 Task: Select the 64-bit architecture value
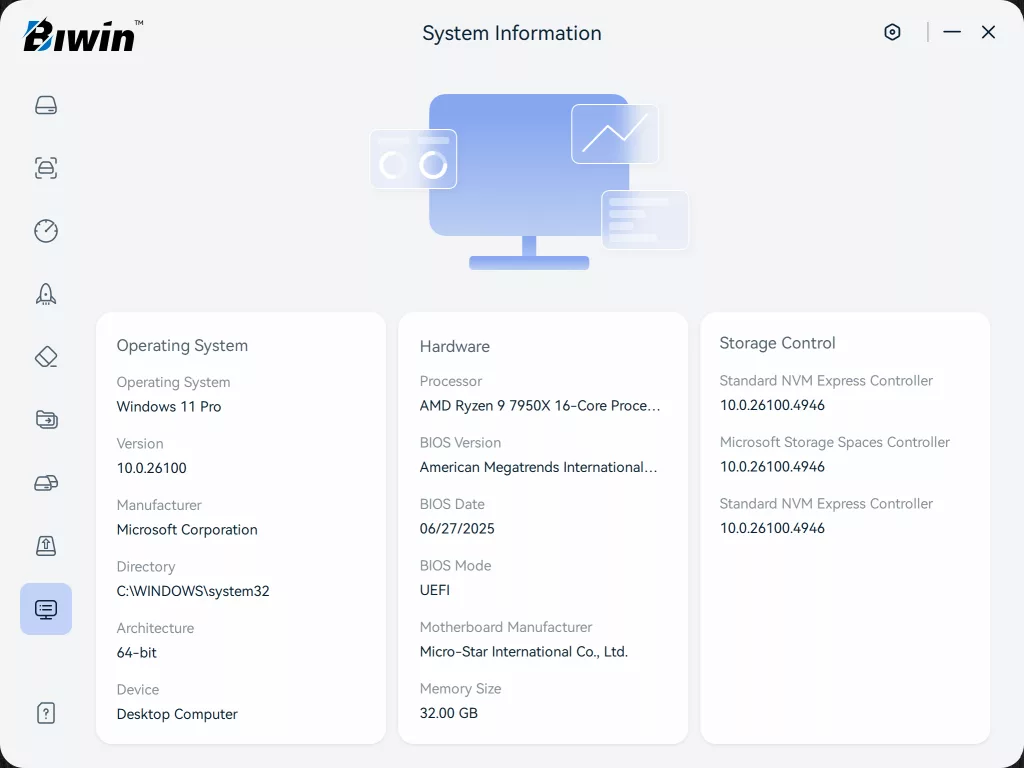[136, 652]
